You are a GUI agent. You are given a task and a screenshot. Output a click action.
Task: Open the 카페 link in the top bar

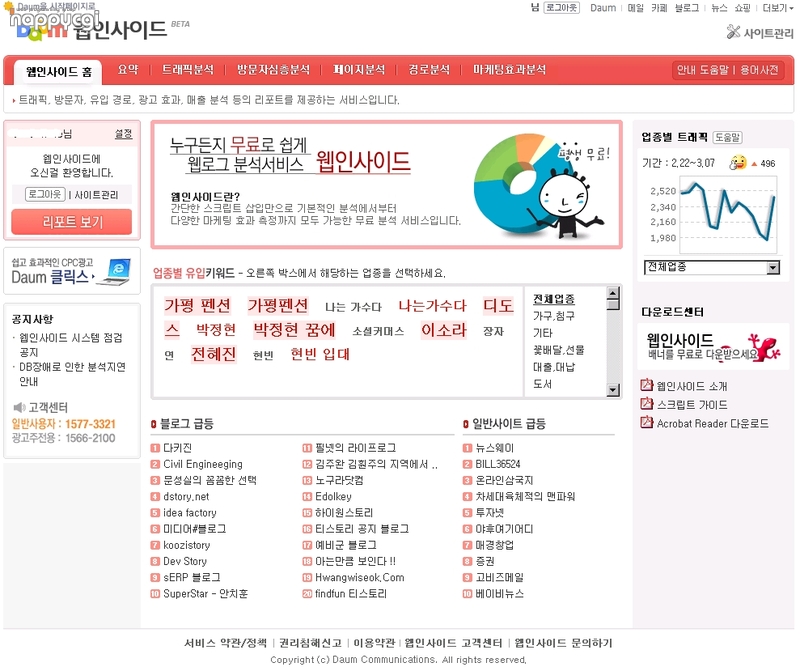[x=659, y=8]
